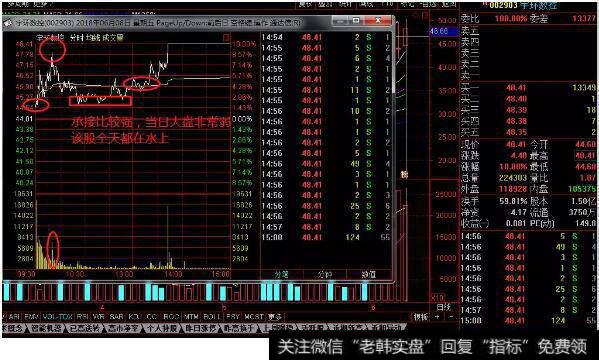Click the 买一 price 48.41 in order book

516,88
